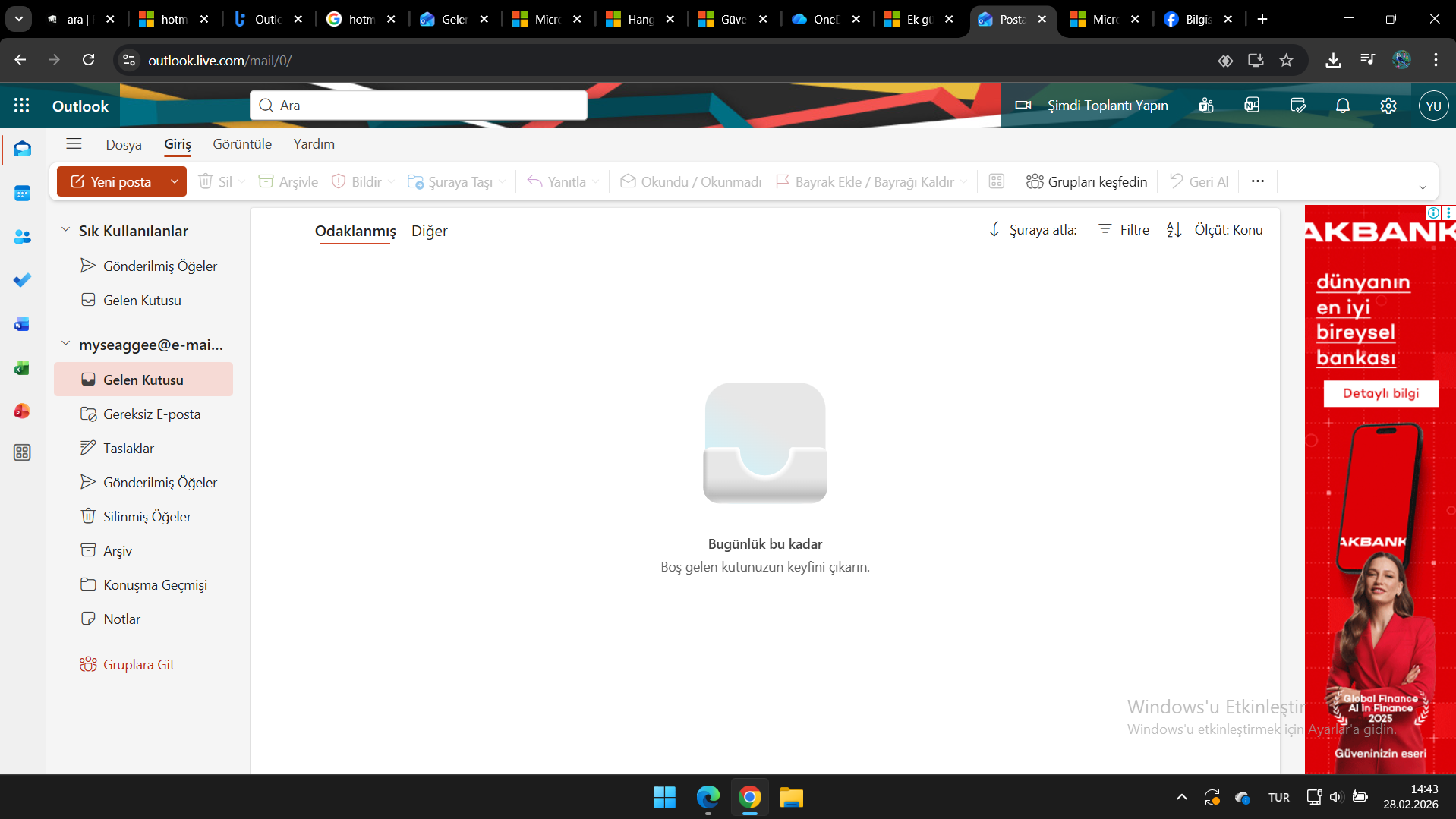Open the more apps grid icon
1456x819 pixels.
(x=22, y=452)
